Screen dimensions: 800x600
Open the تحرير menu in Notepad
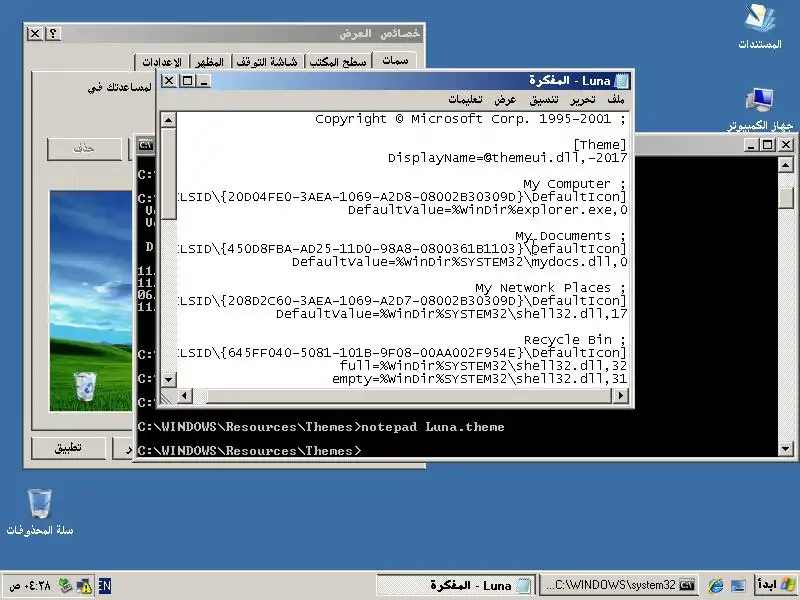[583, 99]
